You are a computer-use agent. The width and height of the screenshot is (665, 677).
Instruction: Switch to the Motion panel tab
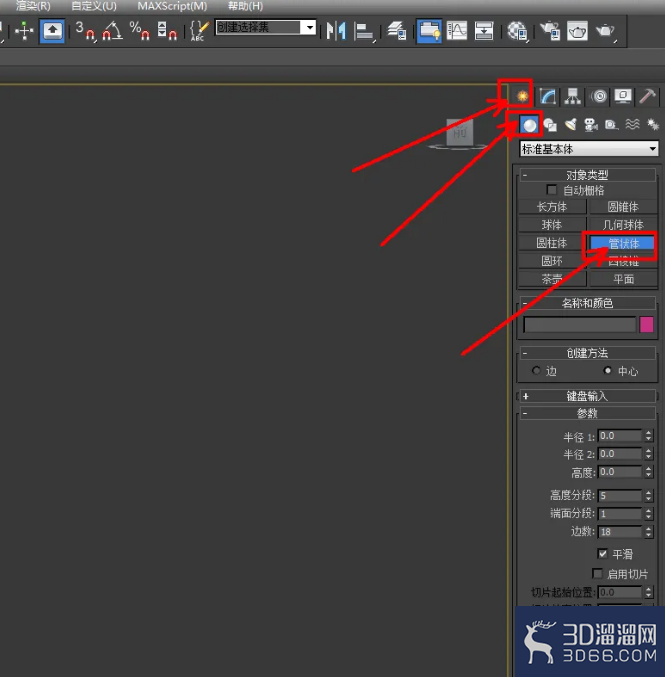(x=598, y=96)
